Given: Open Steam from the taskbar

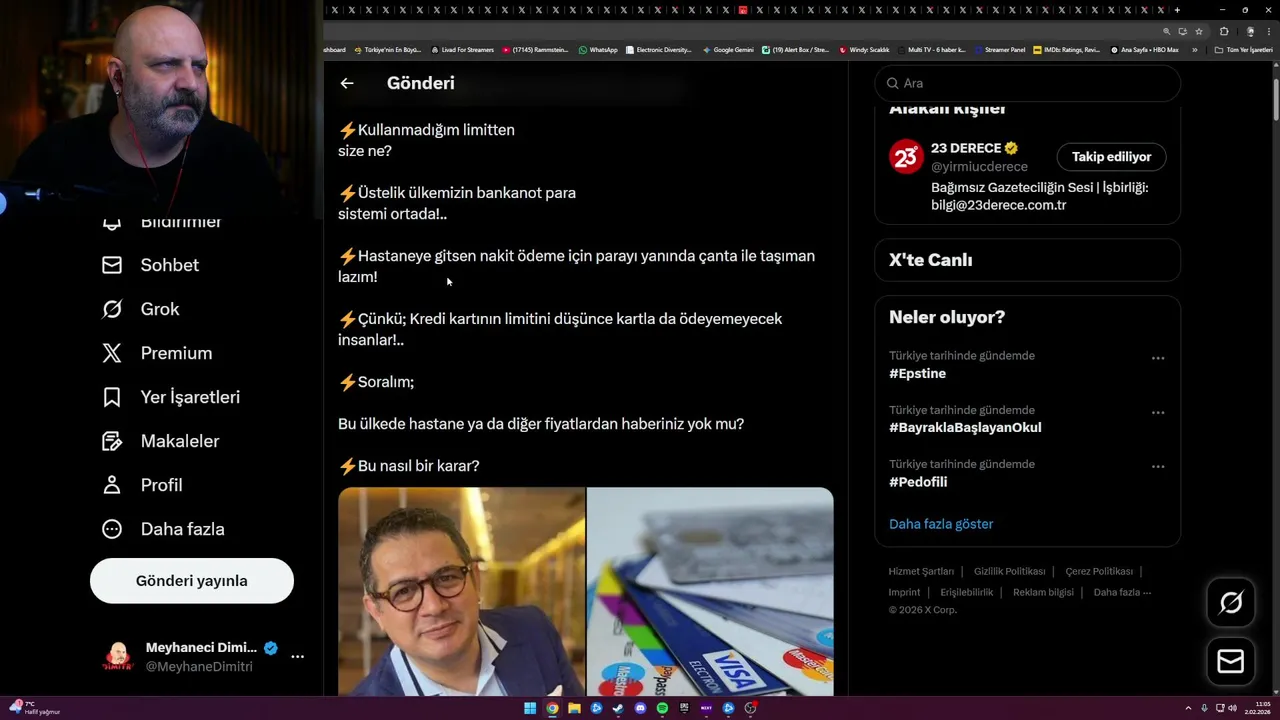Looking at the screenshot, I should pos(618,708).
